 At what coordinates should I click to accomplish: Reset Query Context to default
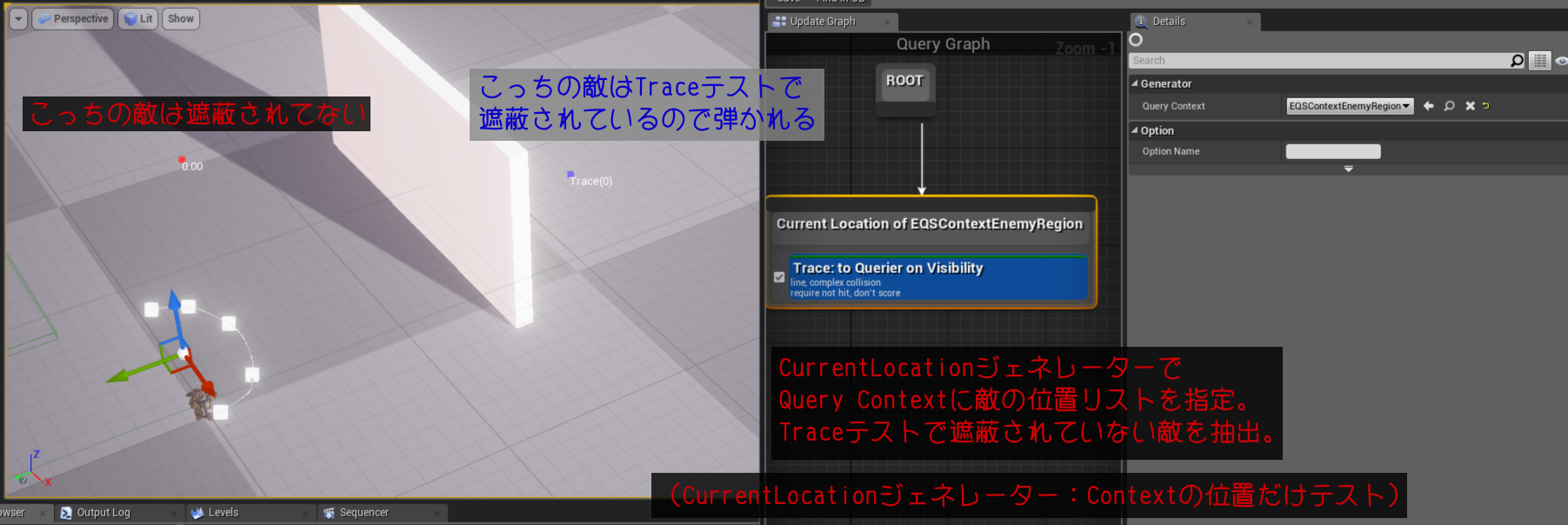coord(1486,106)
